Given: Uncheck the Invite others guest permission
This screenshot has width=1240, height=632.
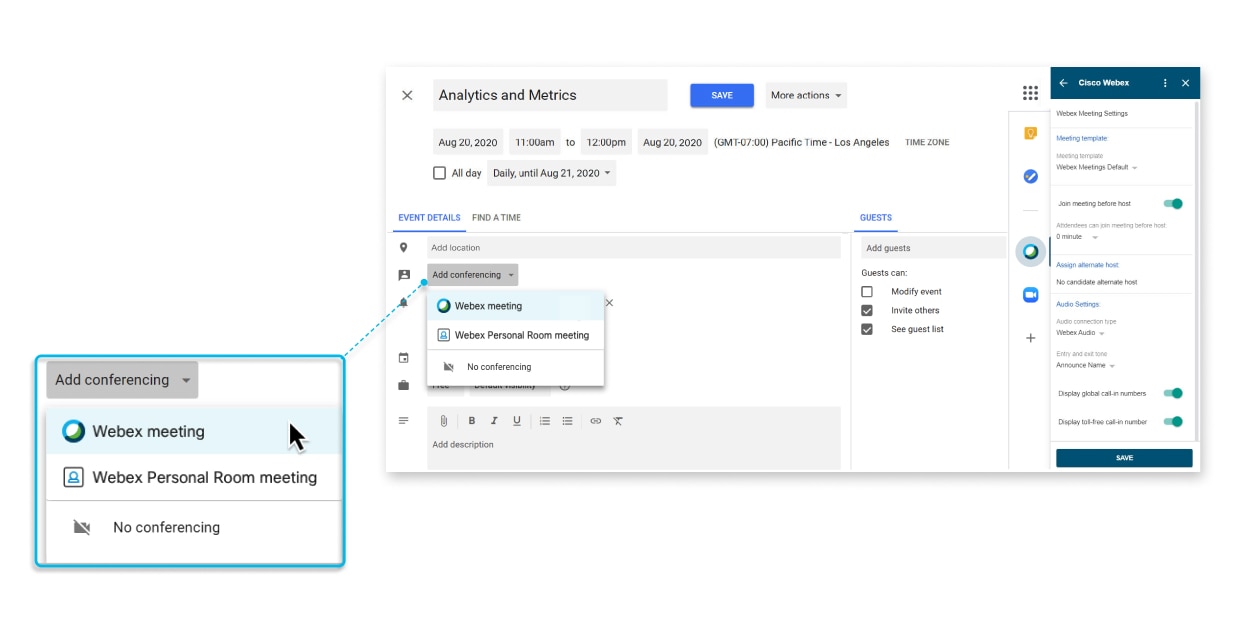Looking at the screenshot, I should (869, 310).
